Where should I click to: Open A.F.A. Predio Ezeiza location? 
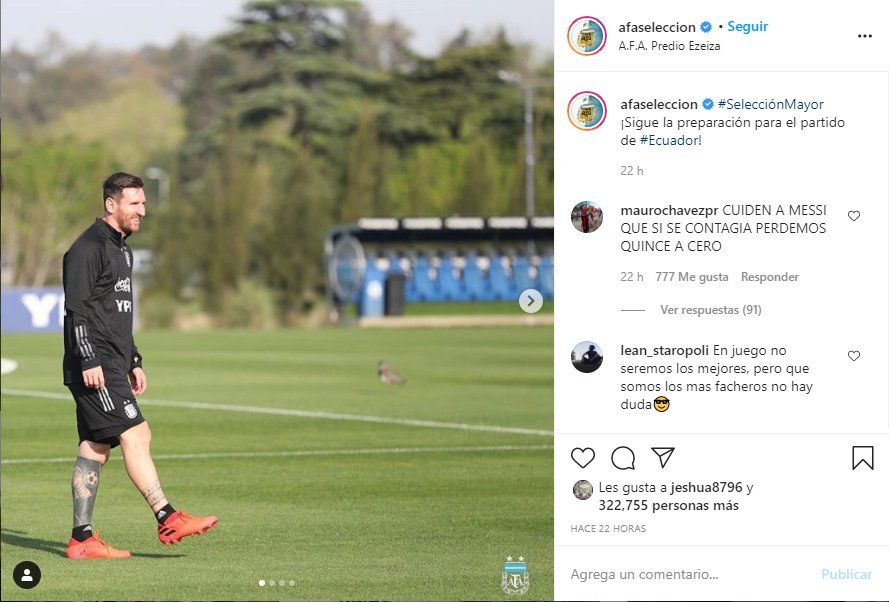(669, 46)
